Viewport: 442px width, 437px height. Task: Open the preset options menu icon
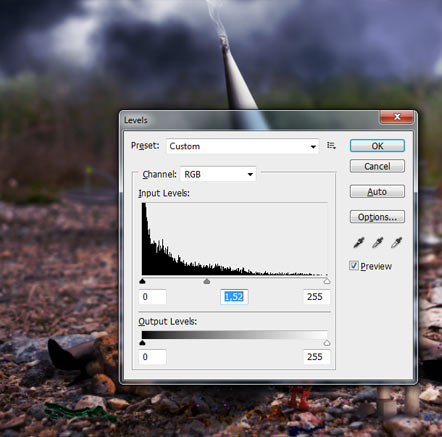[x=331, y=145]
